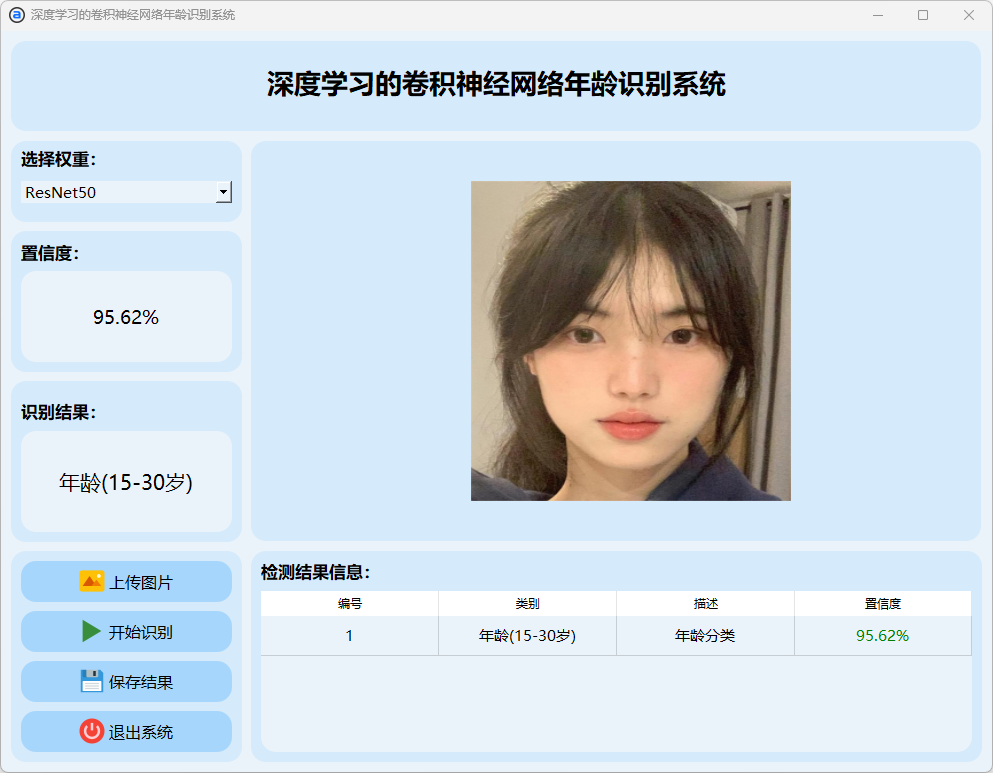Select the 保存结果 button text
This screenshot has width=993, height=773.
[141, 682]
